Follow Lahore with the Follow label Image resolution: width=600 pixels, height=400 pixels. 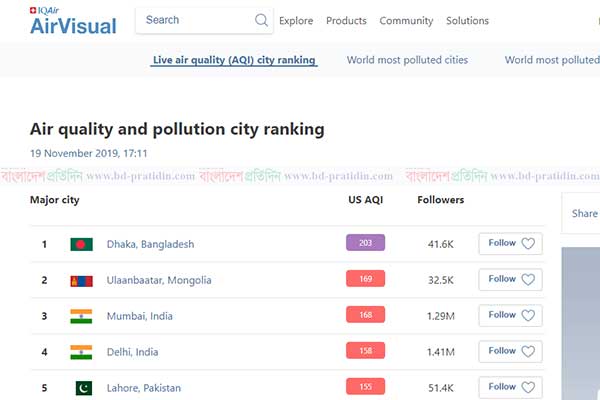pyautogui.click(x=502, y=387)
